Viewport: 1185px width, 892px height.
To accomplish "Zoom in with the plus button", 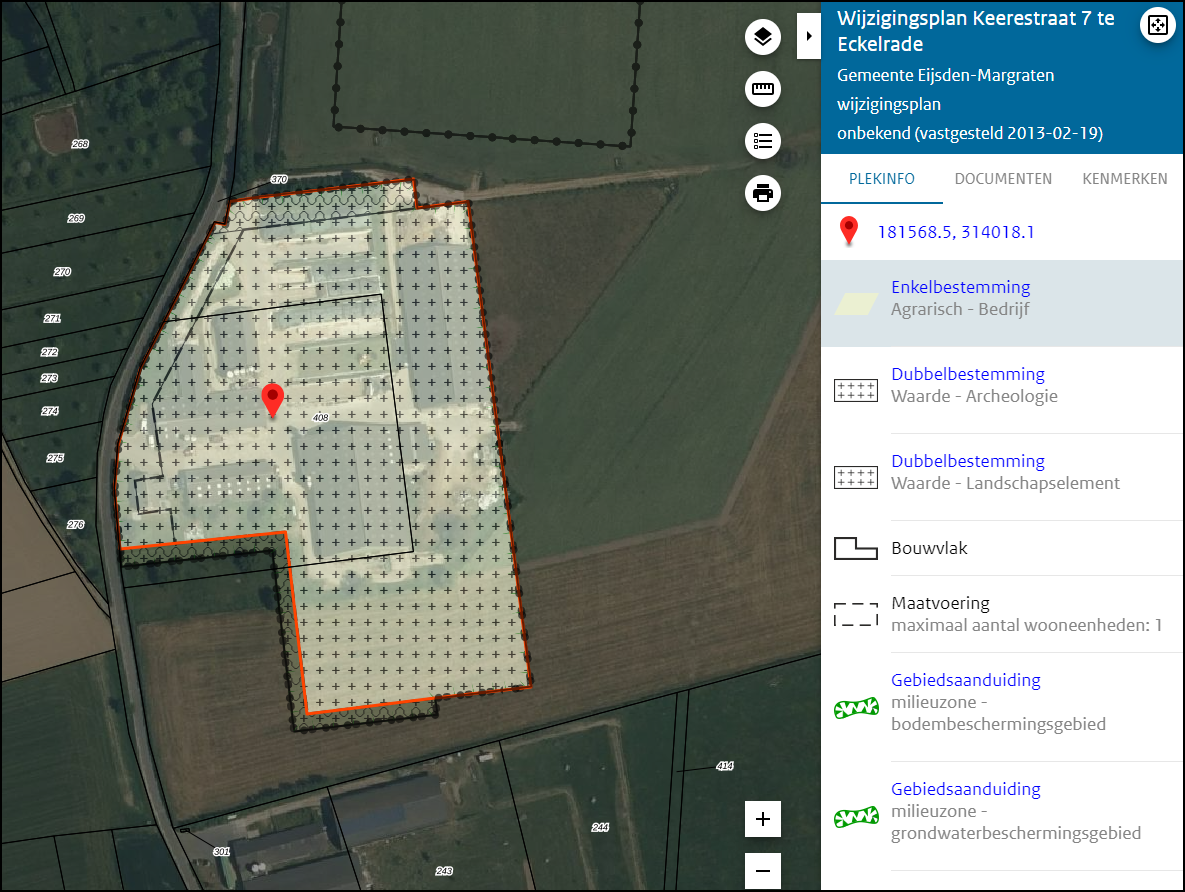I will [763, 819].
